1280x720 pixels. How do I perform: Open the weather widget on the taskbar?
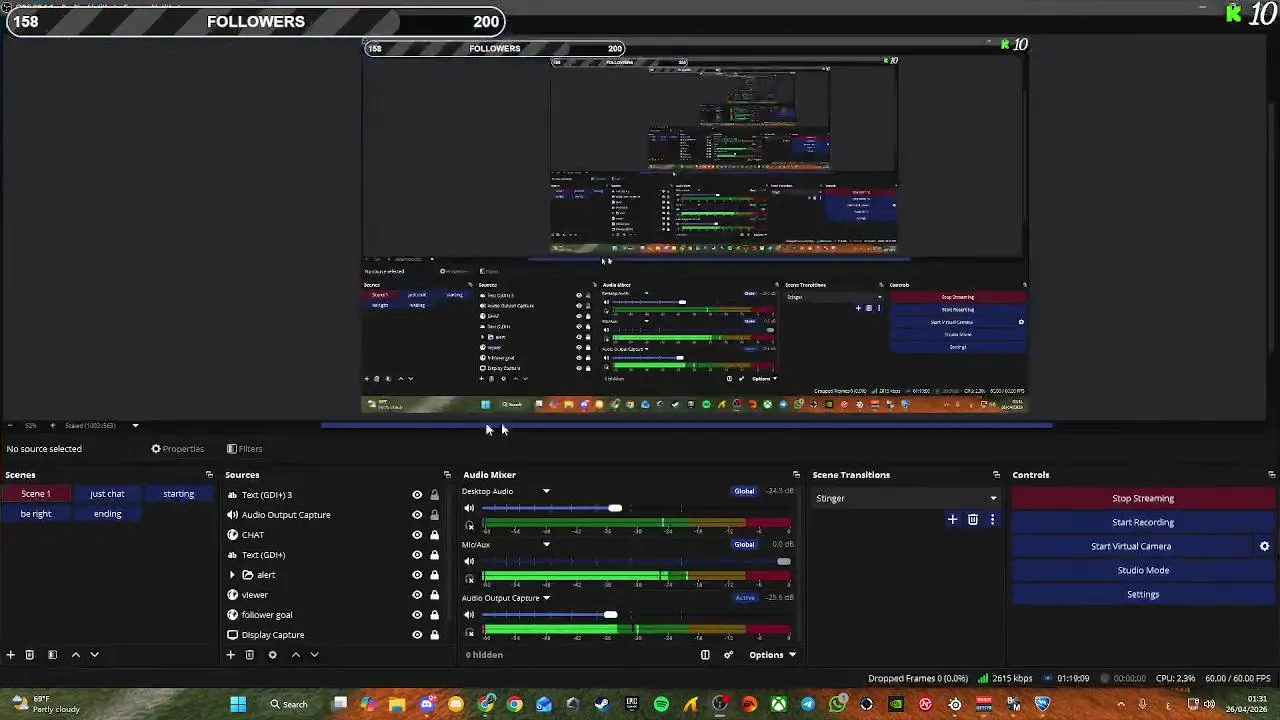pos(46,704)
